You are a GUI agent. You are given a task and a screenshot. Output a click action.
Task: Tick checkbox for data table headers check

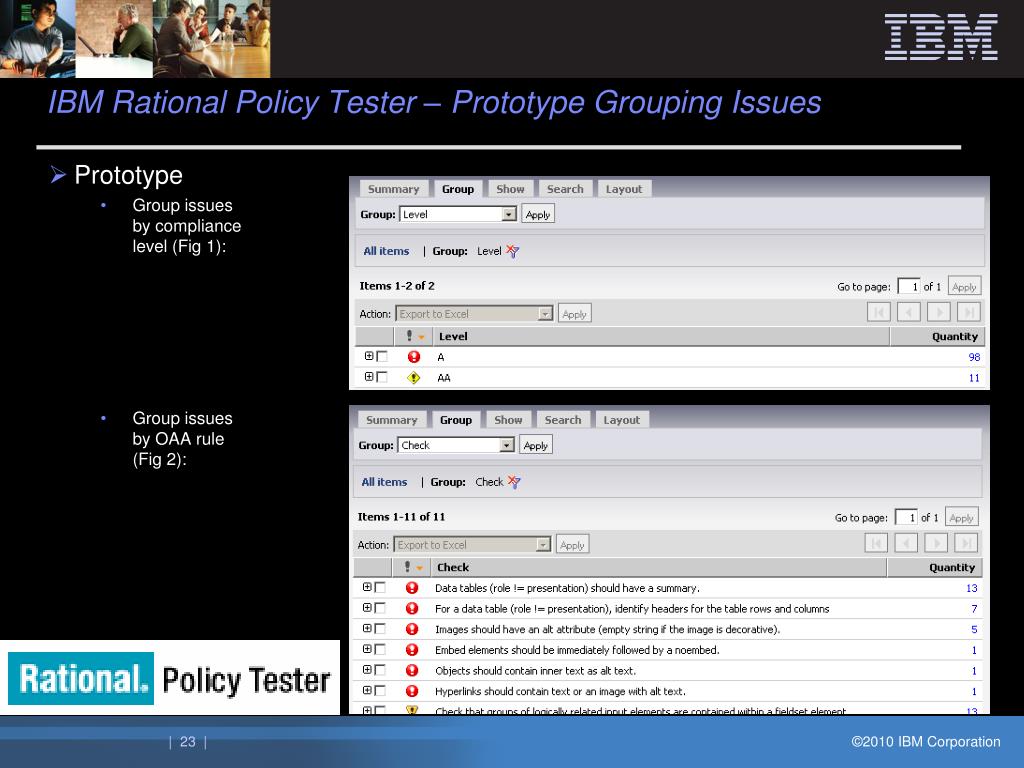pos(380,608)
